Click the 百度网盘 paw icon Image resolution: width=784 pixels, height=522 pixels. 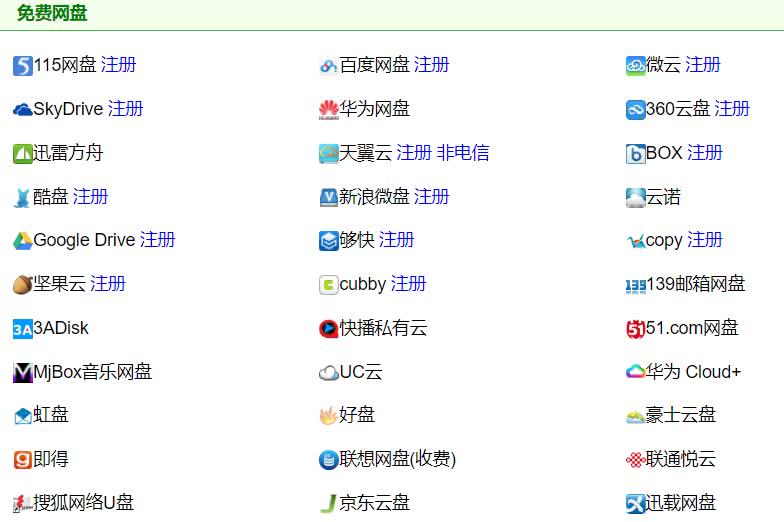(328, 66)
